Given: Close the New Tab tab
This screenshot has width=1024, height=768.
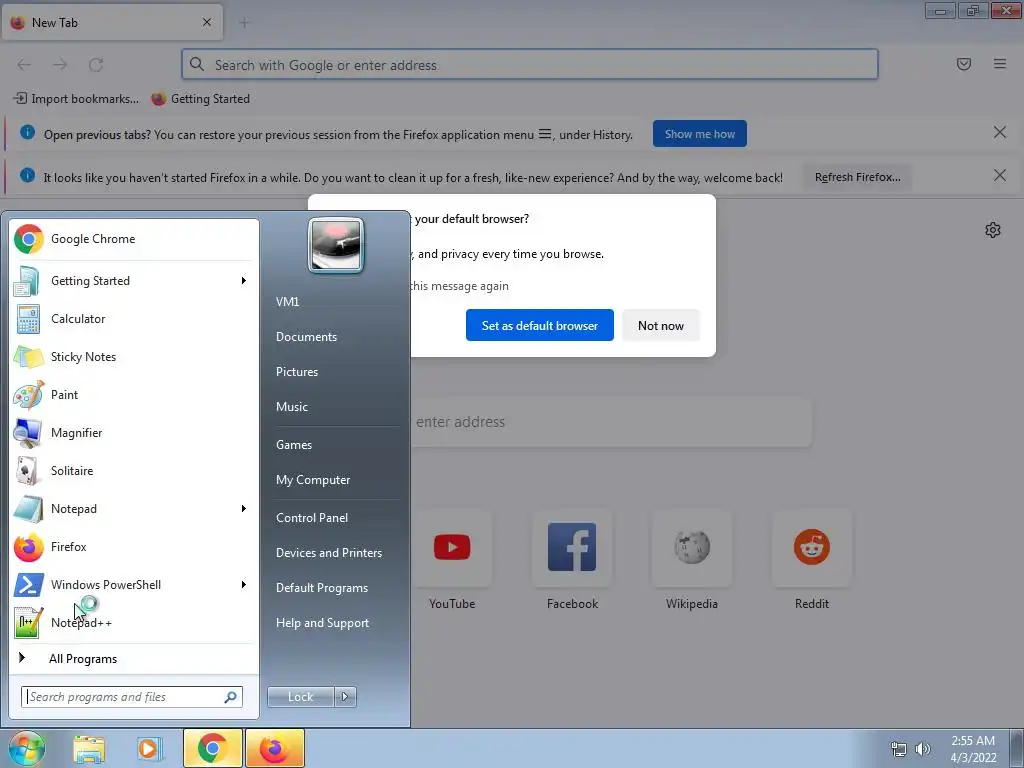Looking at the screenshot, I should coord(207,22).
